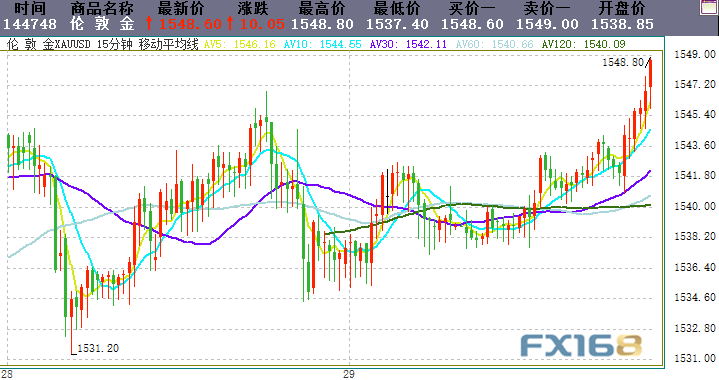Screen dimensions: 719x380
Task: Click the date label 29 on time axis
Action: 348,374
